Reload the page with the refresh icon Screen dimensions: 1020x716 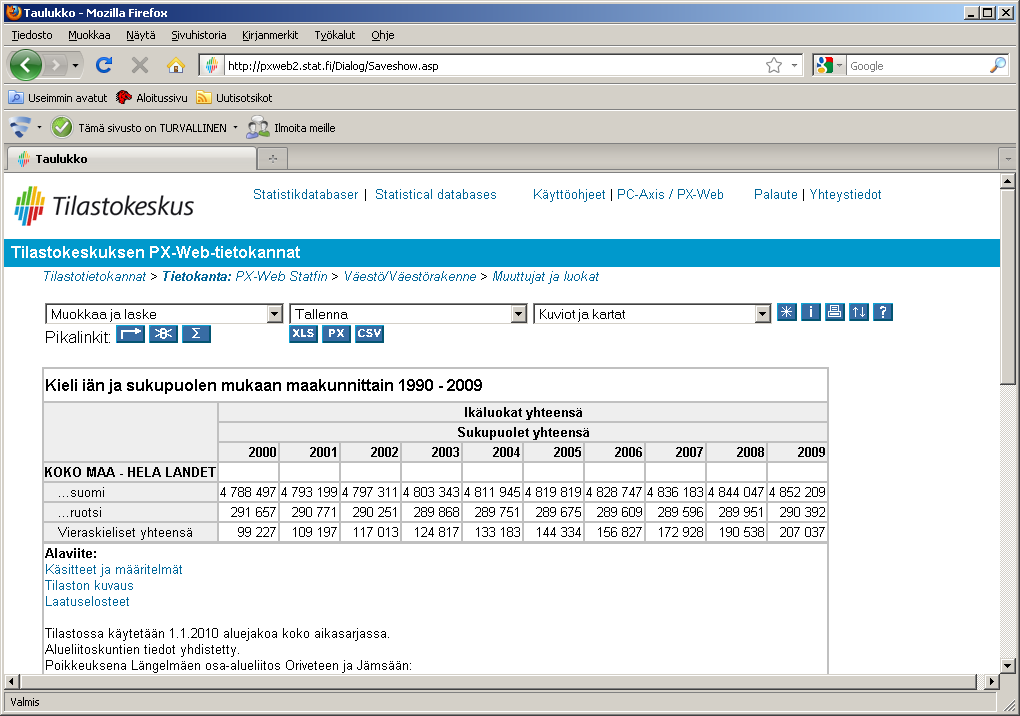tap(104, 65)
